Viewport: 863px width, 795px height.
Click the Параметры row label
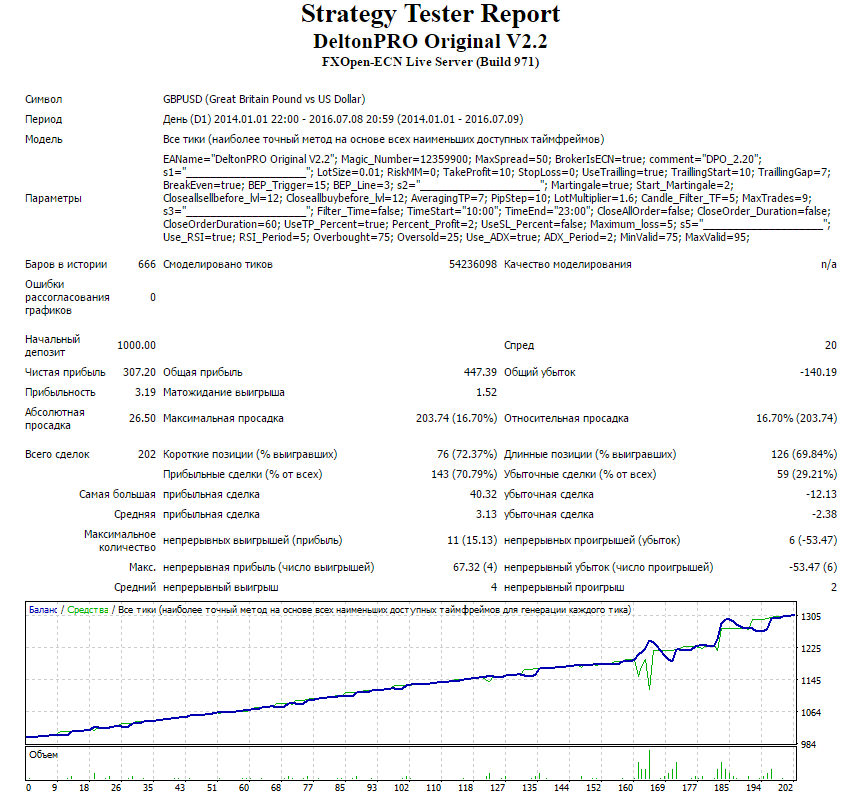pos(53,198)
